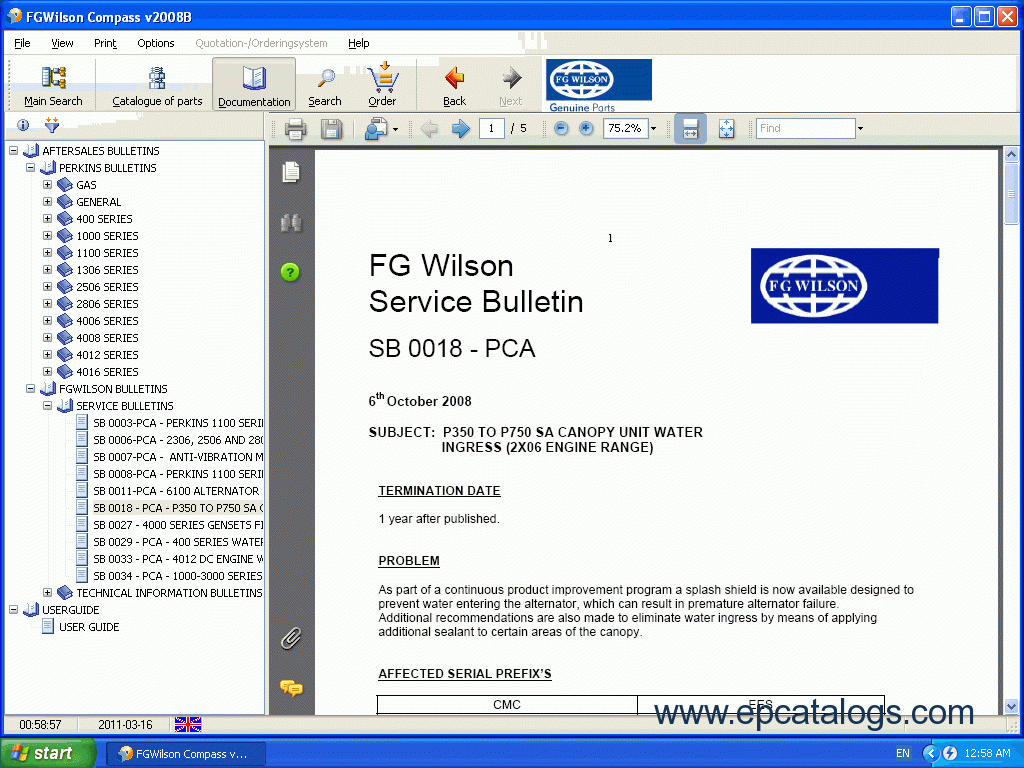Viewport: 1024px width, 768px height.
Task: Click the page number input field
Action: pos(491,129)
